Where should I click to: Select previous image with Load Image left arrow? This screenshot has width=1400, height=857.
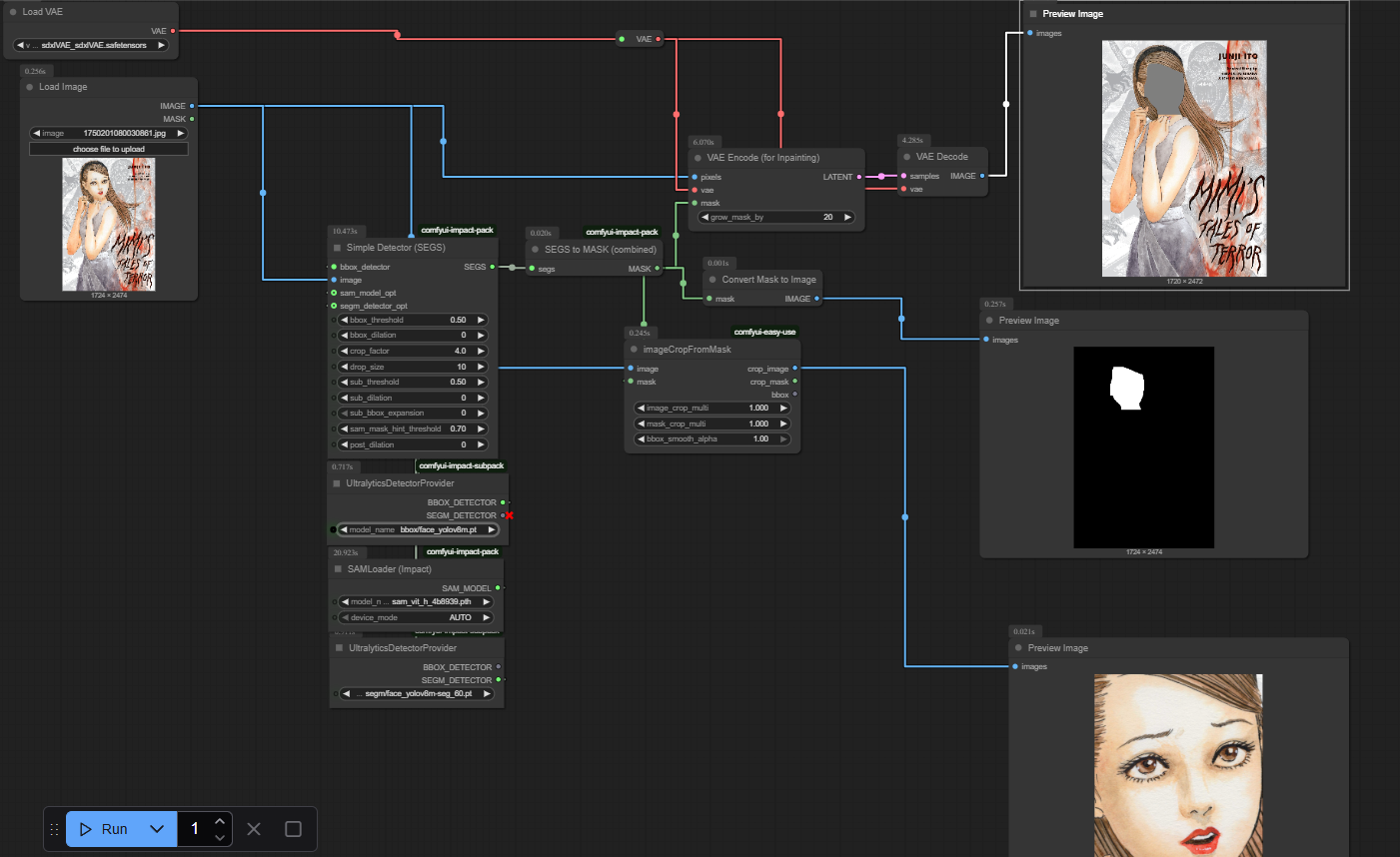point(37,133)
